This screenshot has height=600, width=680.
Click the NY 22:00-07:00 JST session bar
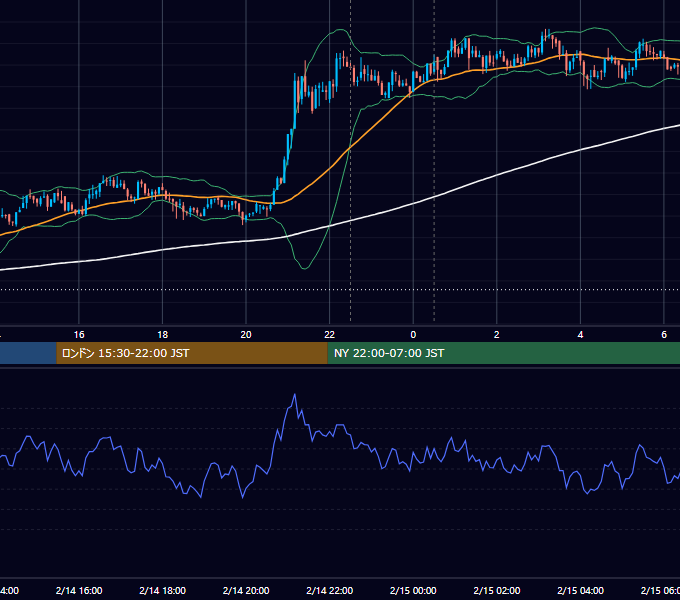pos(503,353)
